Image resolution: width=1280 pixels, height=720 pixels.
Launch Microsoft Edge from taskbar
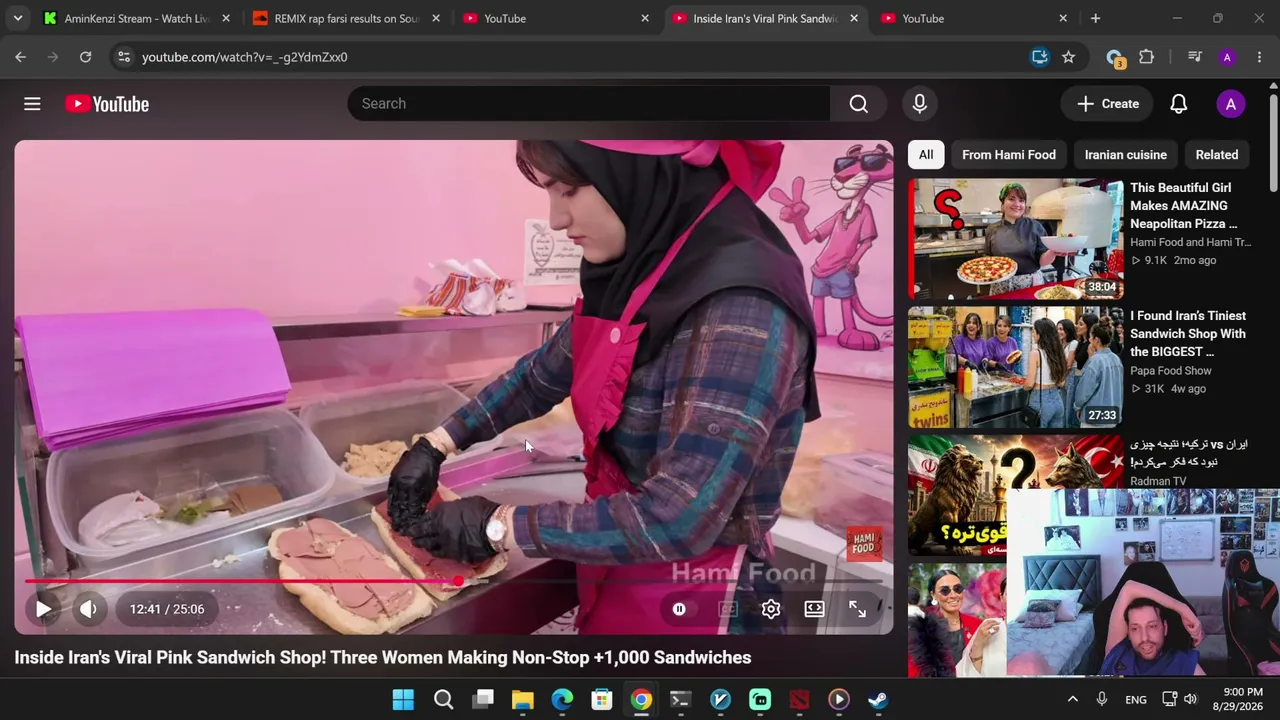[x=562, y=700]
